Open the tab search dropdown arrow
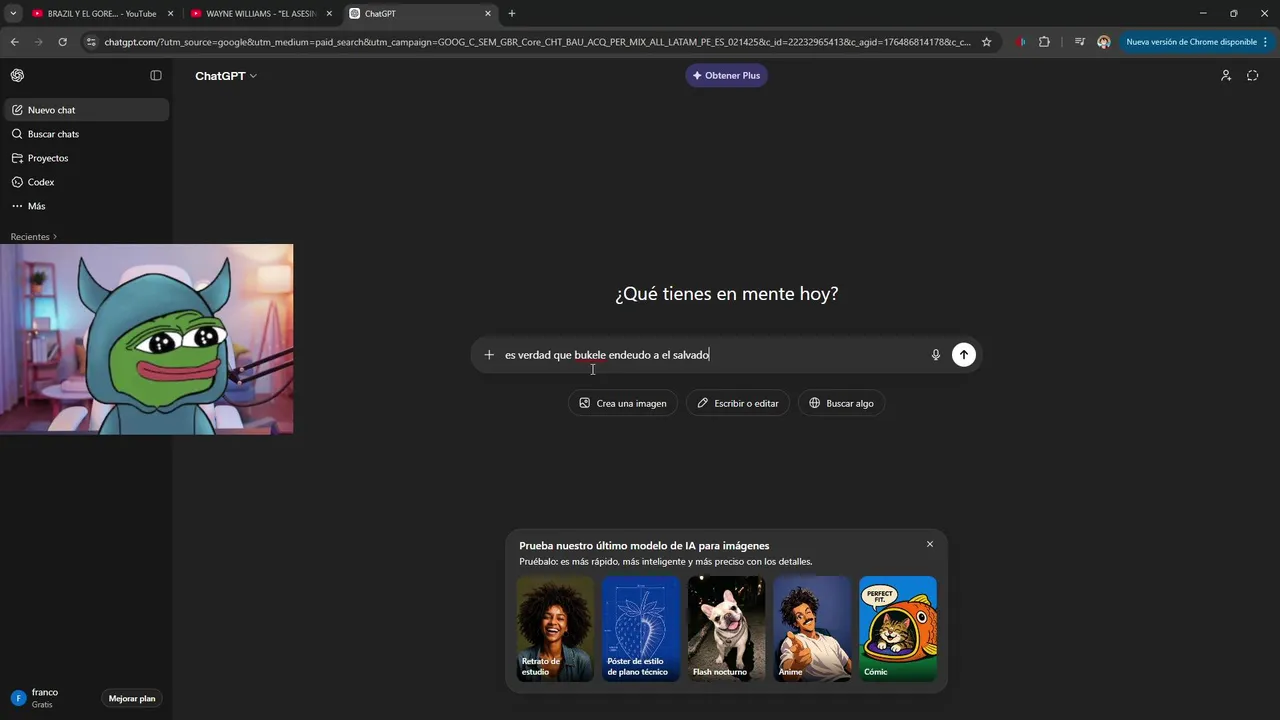 (13, 14)
